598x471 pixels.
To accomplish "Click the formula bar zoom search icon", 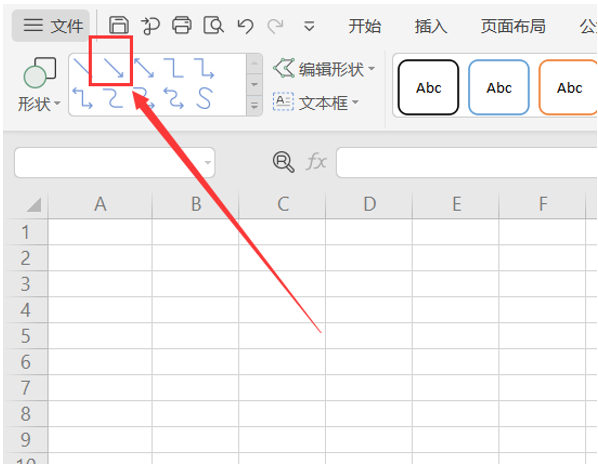I will coord(283,162).
